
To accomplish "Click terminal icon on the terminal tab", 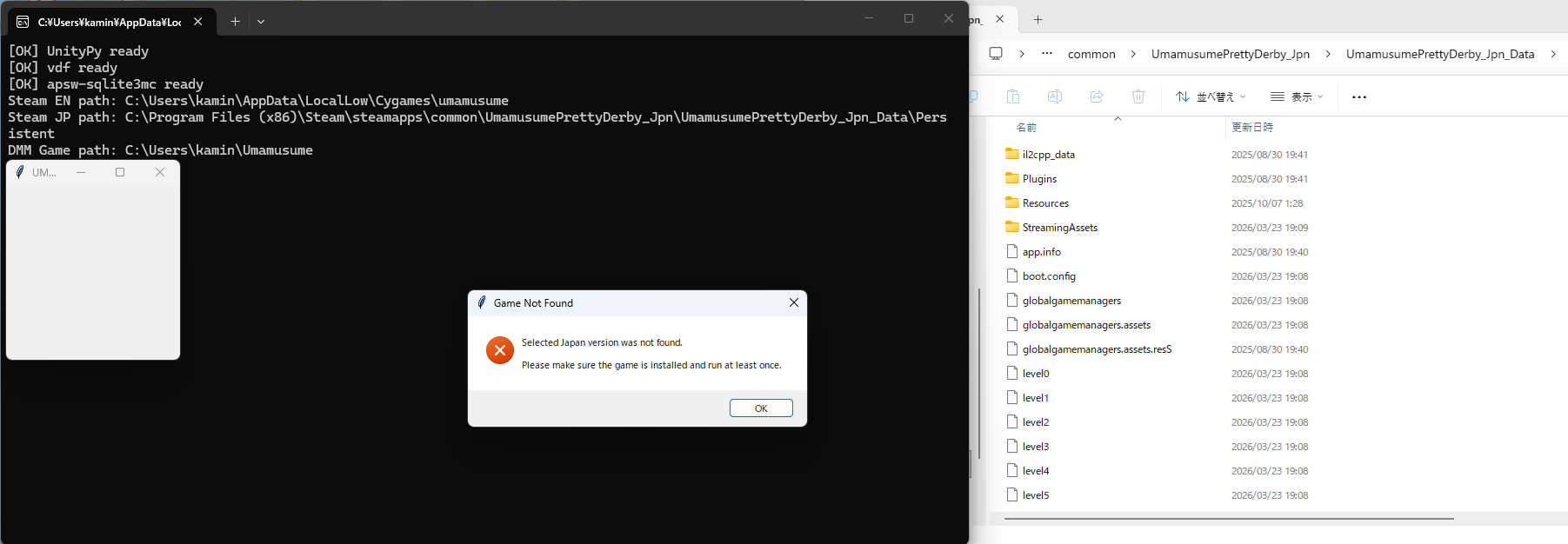I will tap(23, 22).
